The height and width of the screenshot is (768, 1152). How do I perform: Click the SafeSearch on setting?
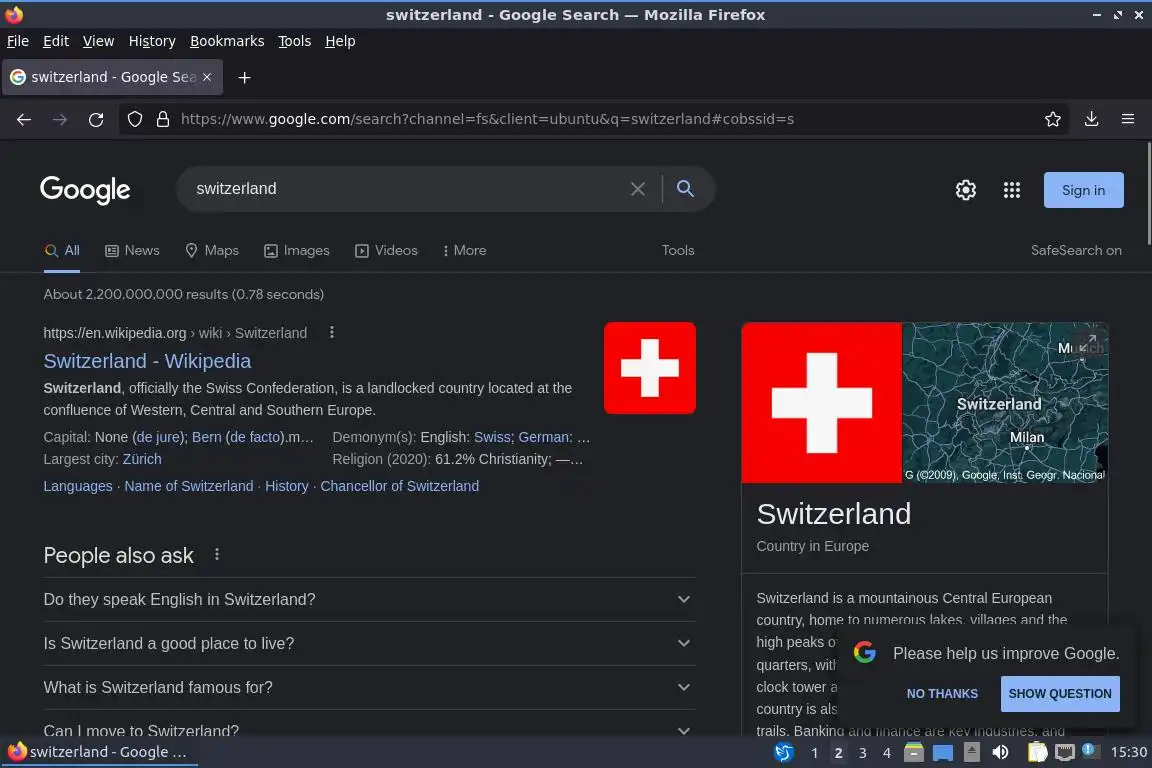[x=1076, y=251]
